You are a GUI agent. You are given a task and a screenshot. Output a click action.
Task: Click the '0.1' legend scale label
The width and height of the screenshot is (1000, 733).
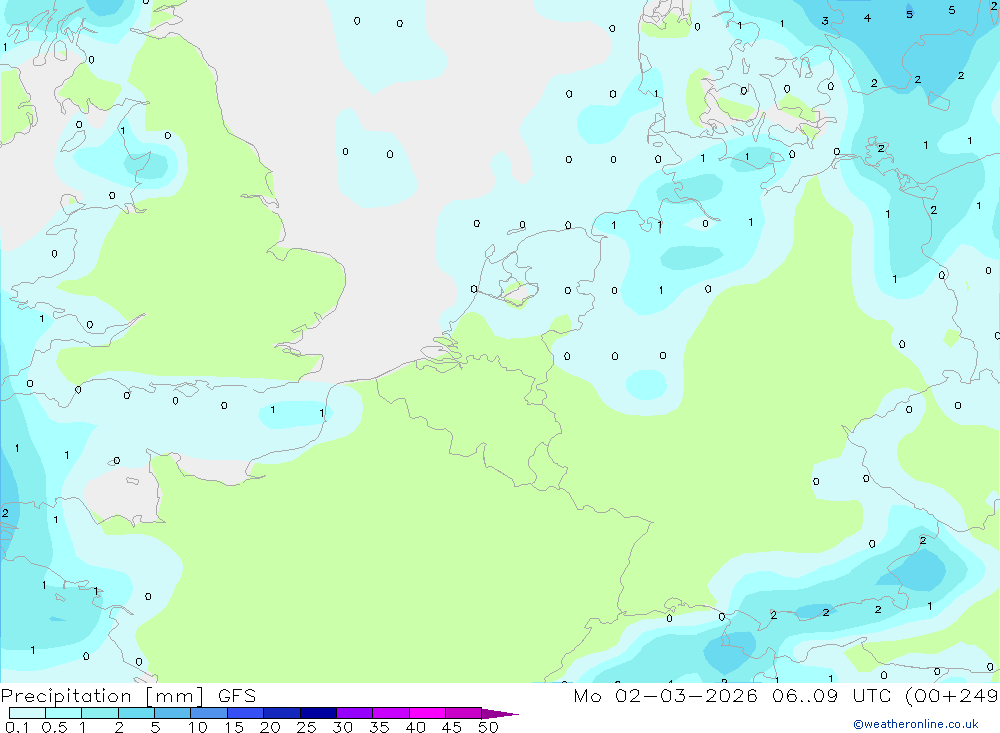tap(17, 727)
